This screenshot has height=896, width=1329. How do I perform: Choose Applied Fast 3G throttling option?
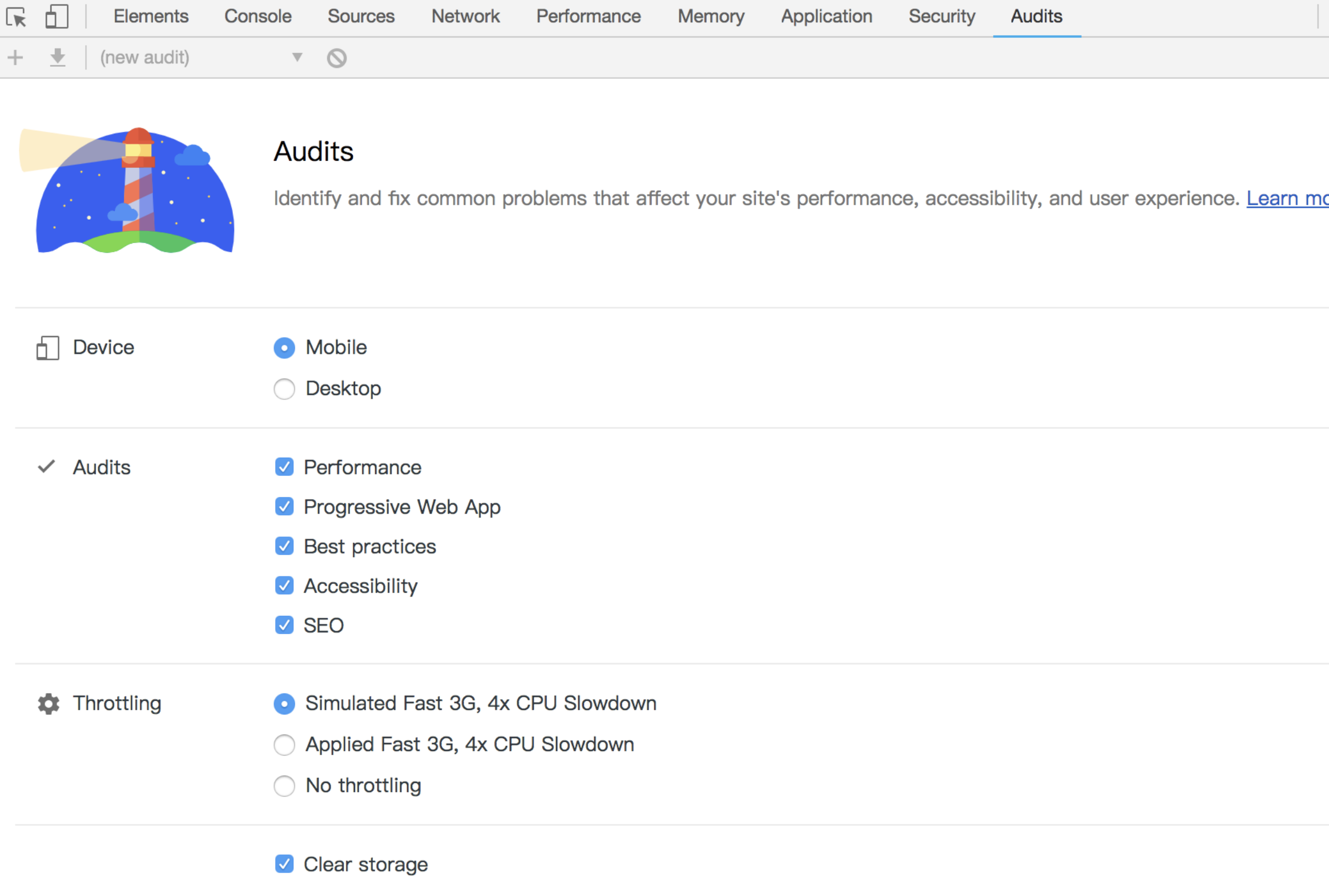(284, 745)
